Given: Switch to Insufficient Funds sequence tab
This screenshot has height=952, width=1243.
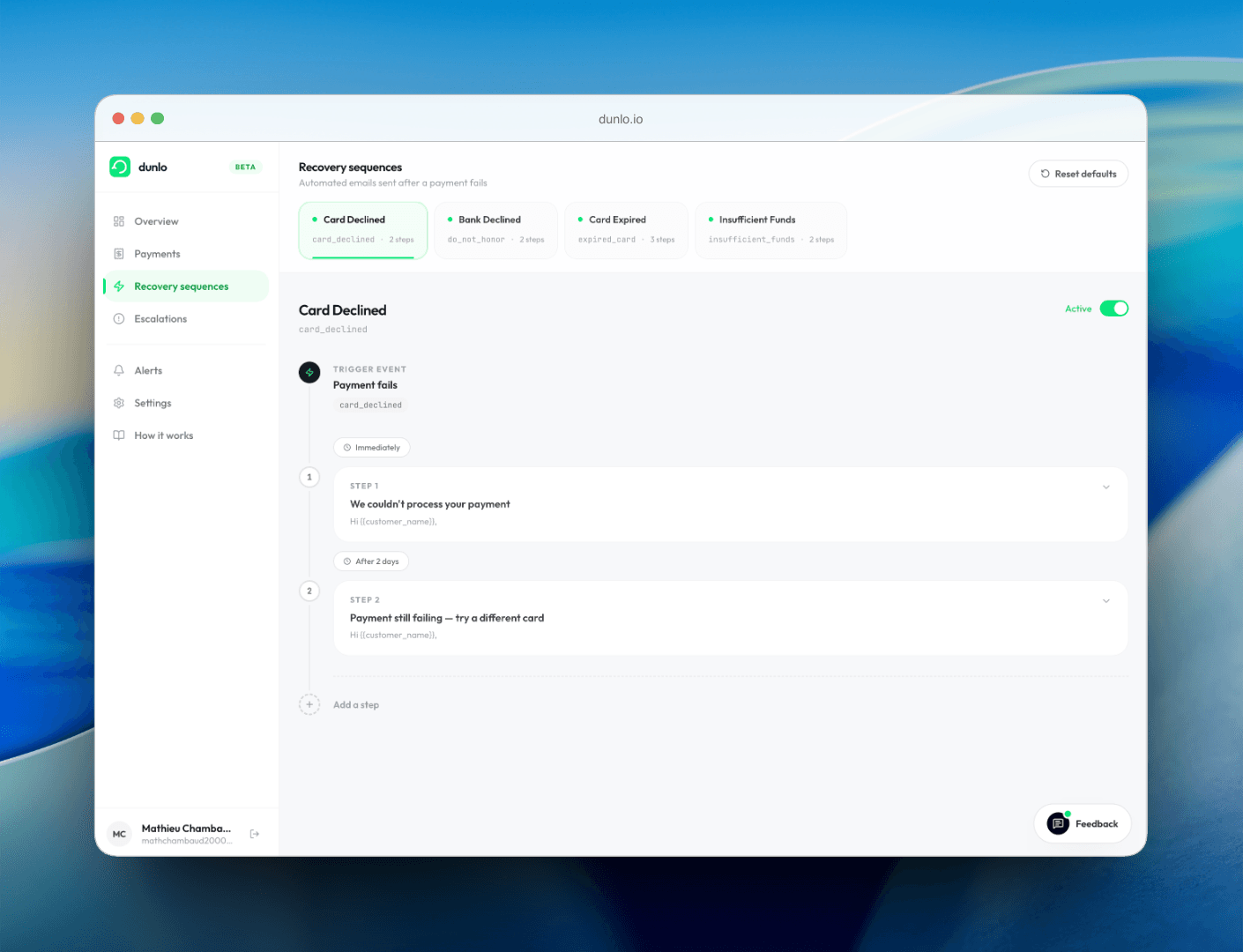Looking at the screenshot, I should coord(771,230).
